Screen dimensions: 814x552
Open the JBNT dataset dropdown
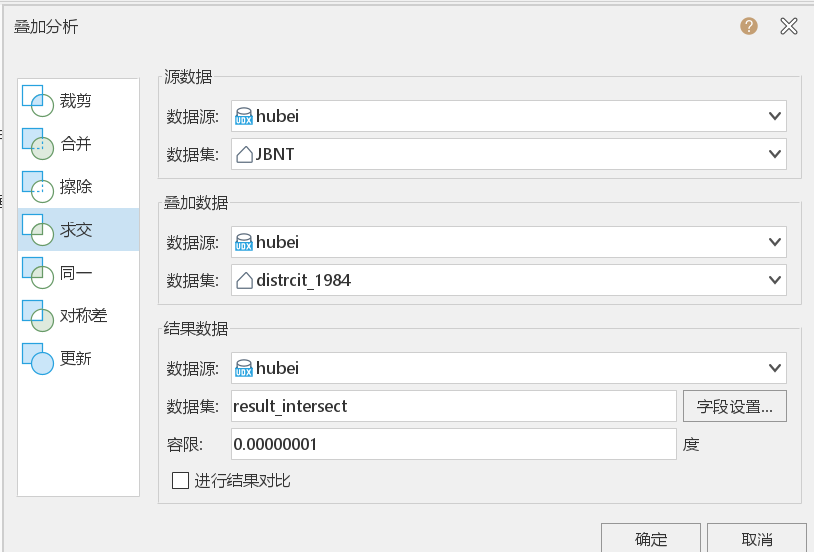[509, 154]
